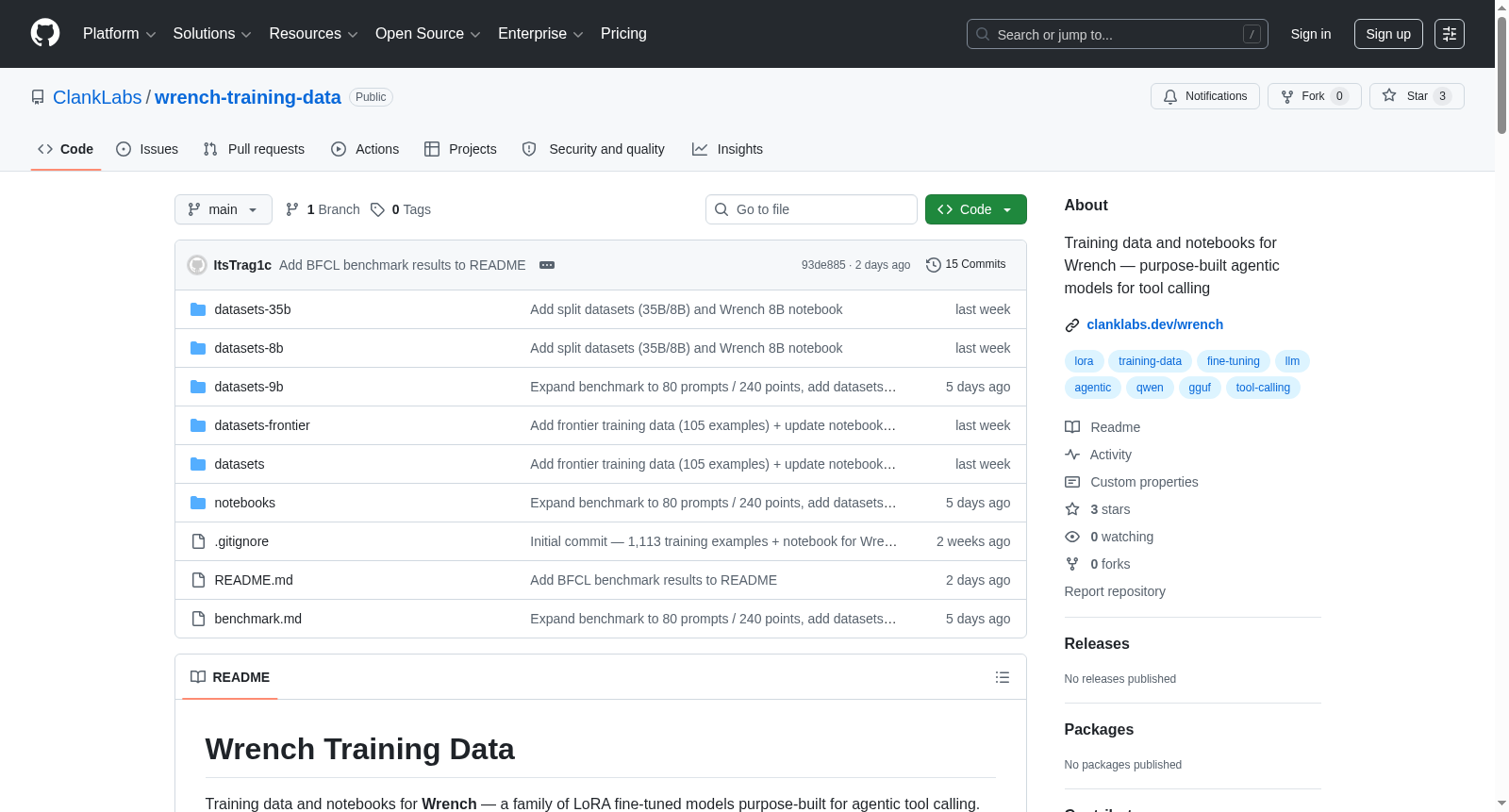
Task: Select the tool-calling topic tag
Action: coord(1263,388)
